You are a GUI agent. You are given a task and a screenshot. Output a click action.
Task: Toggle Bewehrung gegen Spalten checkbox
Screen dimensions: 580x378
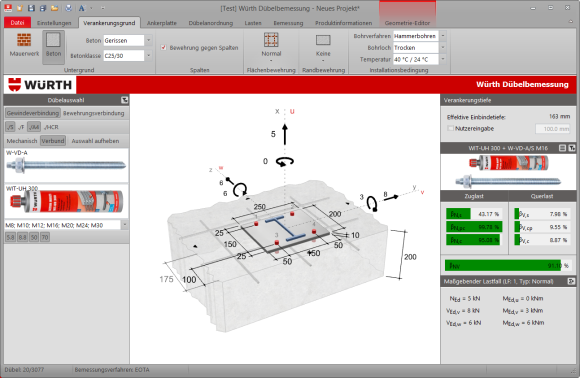point(163,48)
